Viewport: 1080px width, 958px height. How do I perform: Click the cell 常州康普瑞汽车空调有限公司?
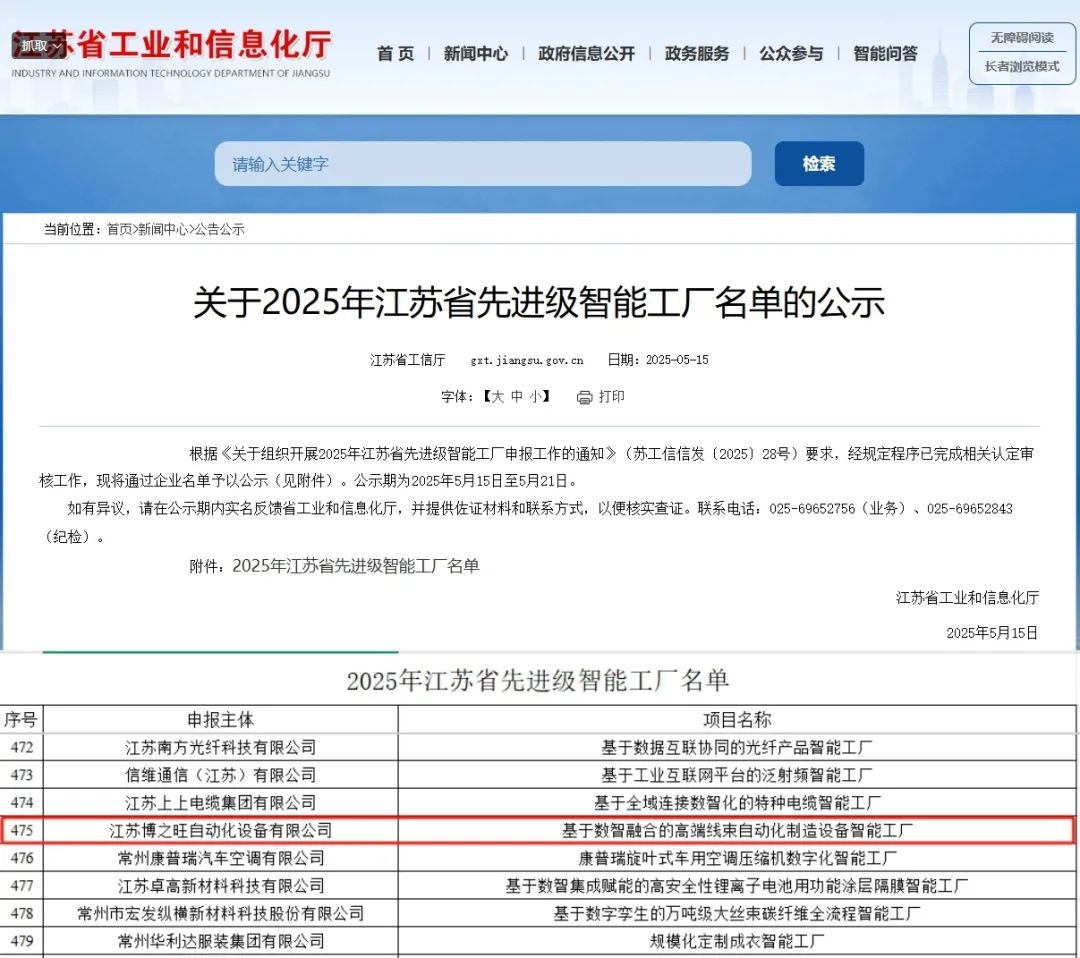coord(220,858)
